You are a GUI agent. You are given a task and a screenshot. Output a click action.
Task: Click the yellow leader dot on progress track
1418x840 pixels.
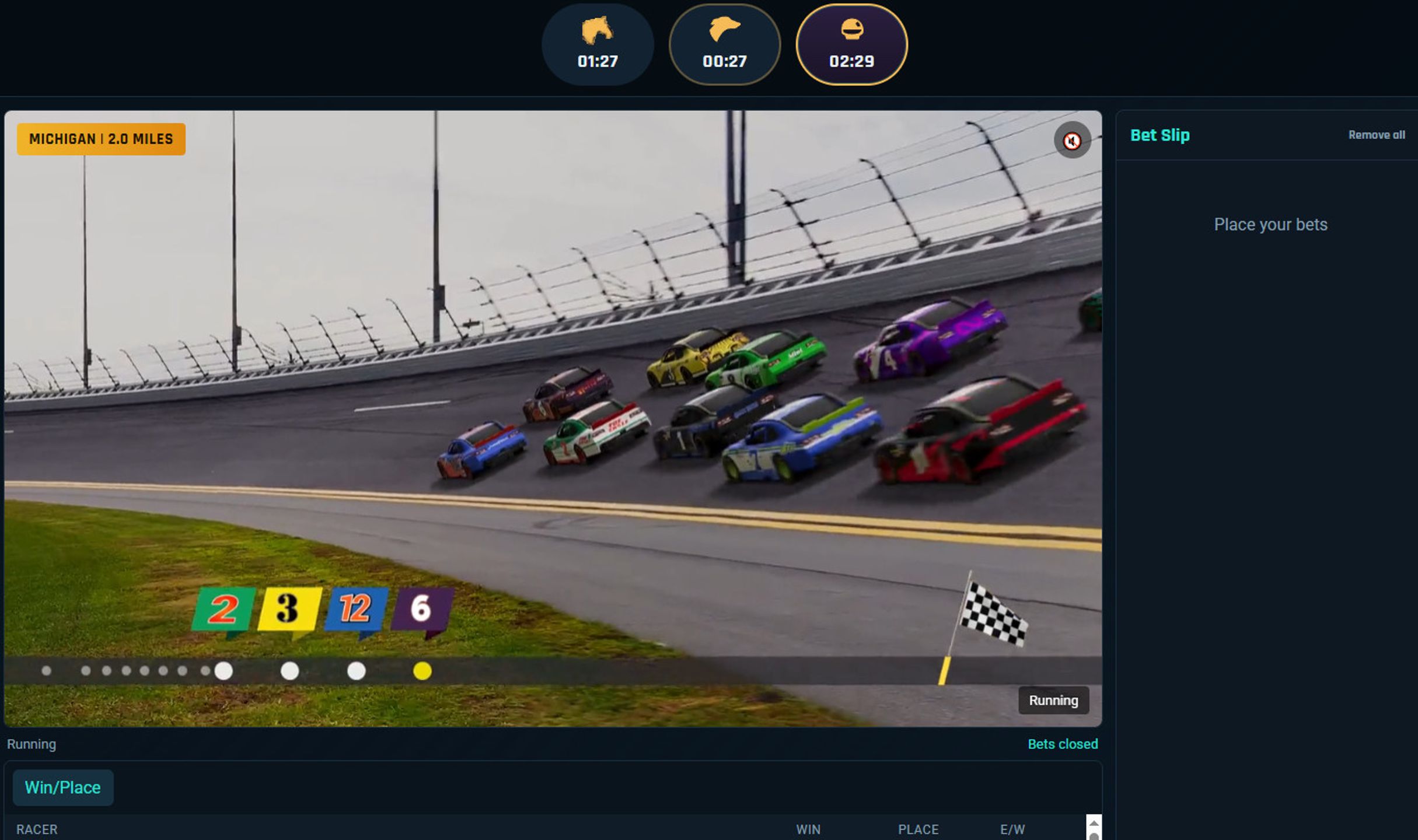coord(422,671)
